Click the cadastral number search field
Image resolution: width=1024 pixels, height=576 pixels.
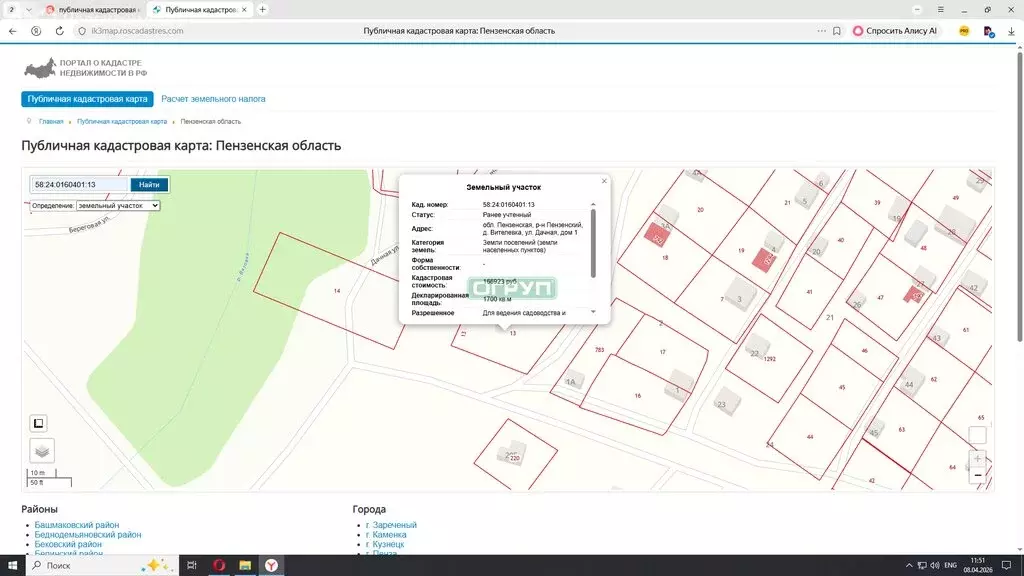[x=79, y=185]
